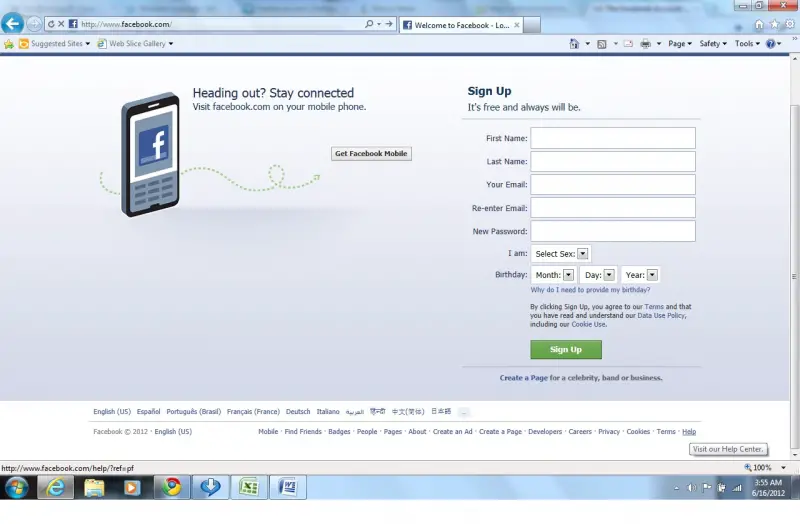Viewport: 800px width, 524px height.
Task: Open Windows Explorer folder in taskbar
Action: pyautogui.click(x=94, y=488)
